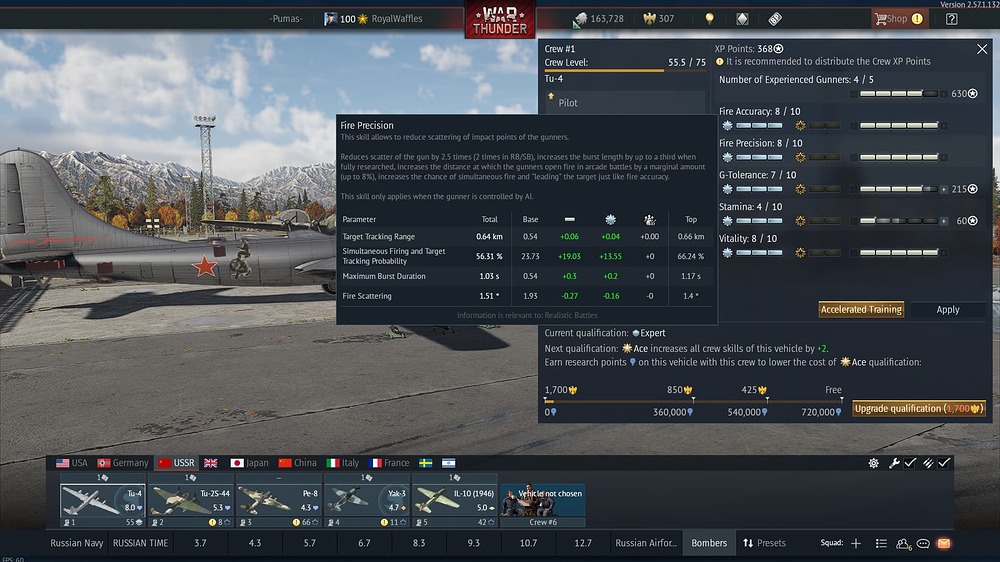Image resolution: width=1000 pixels, height=562 pixels.
Task: Select the 3.7 preset
Action: pos(200,543)
